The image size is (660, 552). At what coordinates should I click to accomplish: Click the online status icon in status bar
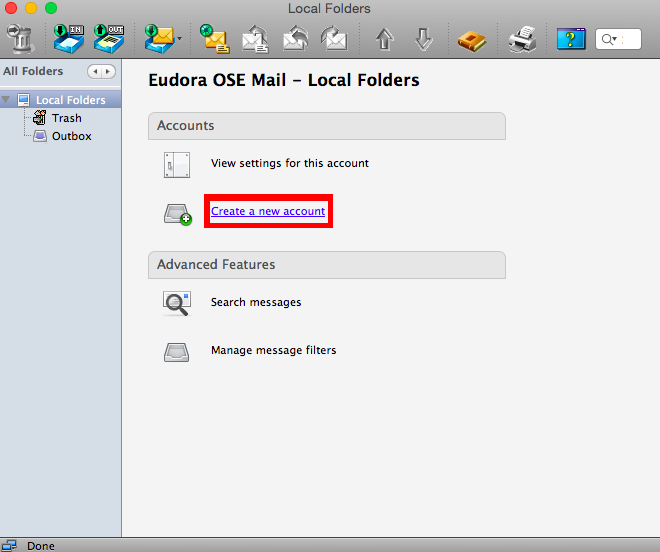point(9,545)
